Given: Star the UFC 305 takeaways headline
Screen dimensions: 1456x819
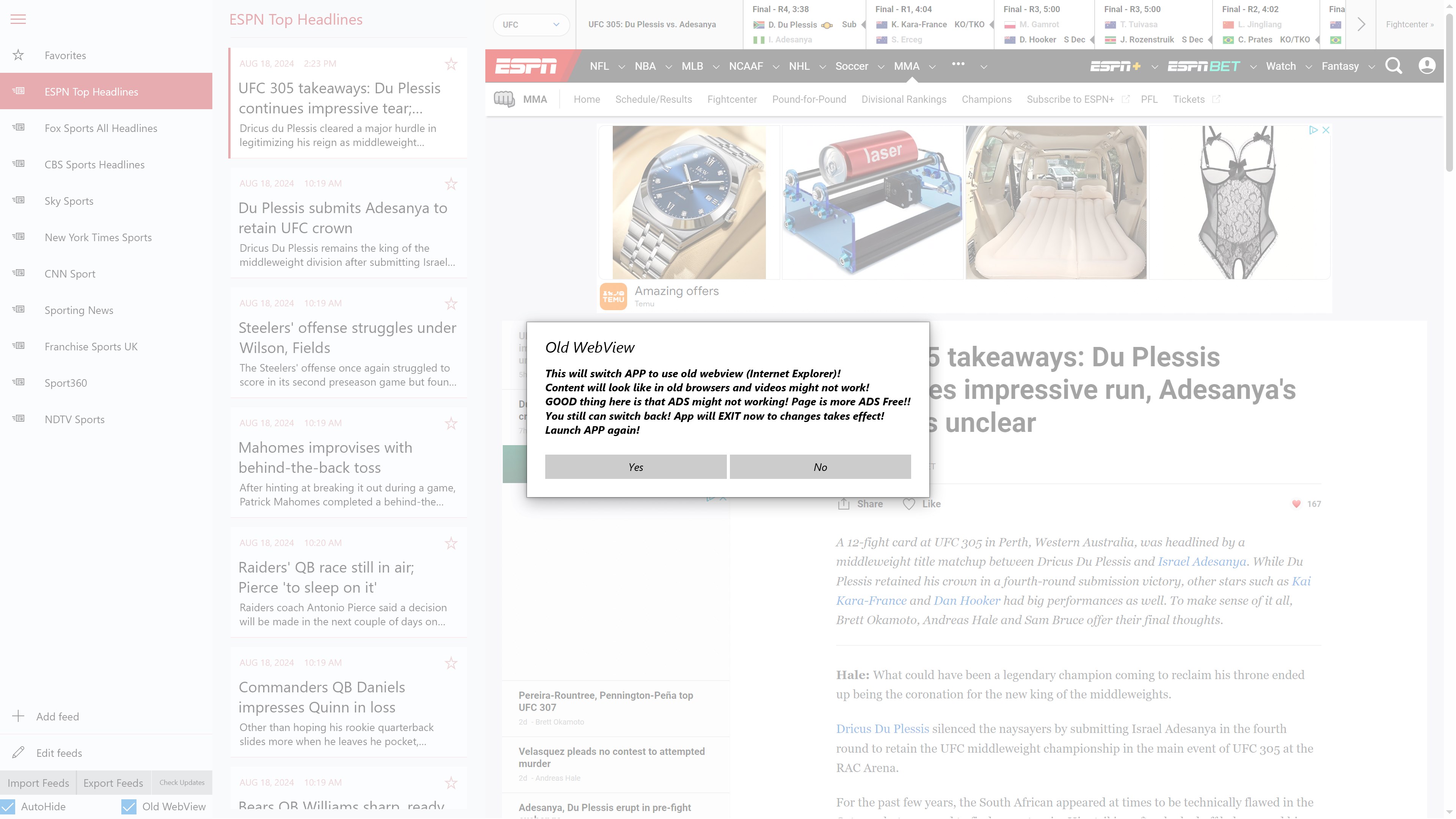Looking at the screenshot, I should (x=450, y=64).
